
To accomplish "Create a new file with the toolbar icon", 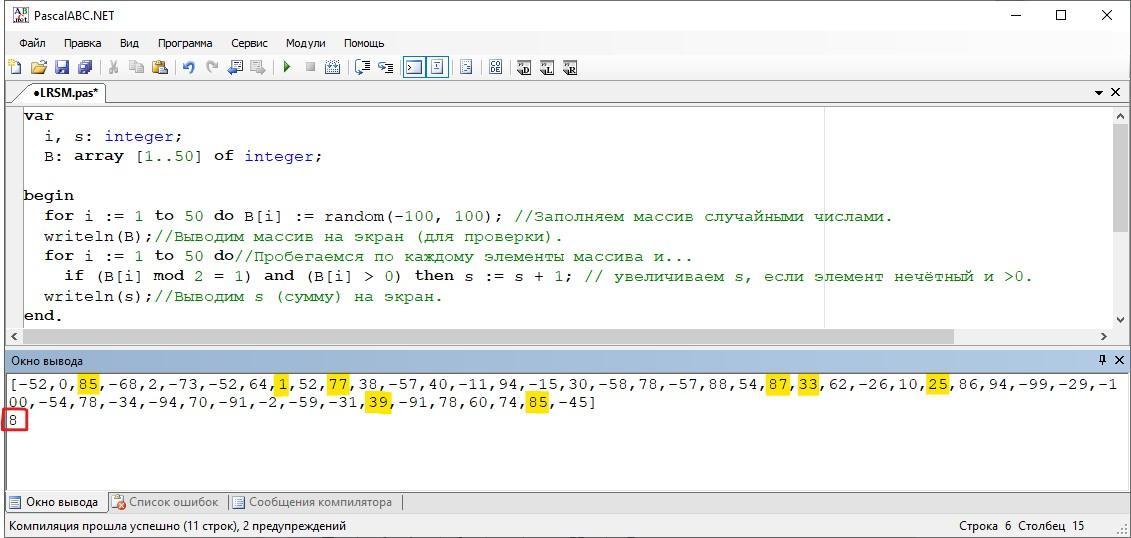I will tap(14, 67).
